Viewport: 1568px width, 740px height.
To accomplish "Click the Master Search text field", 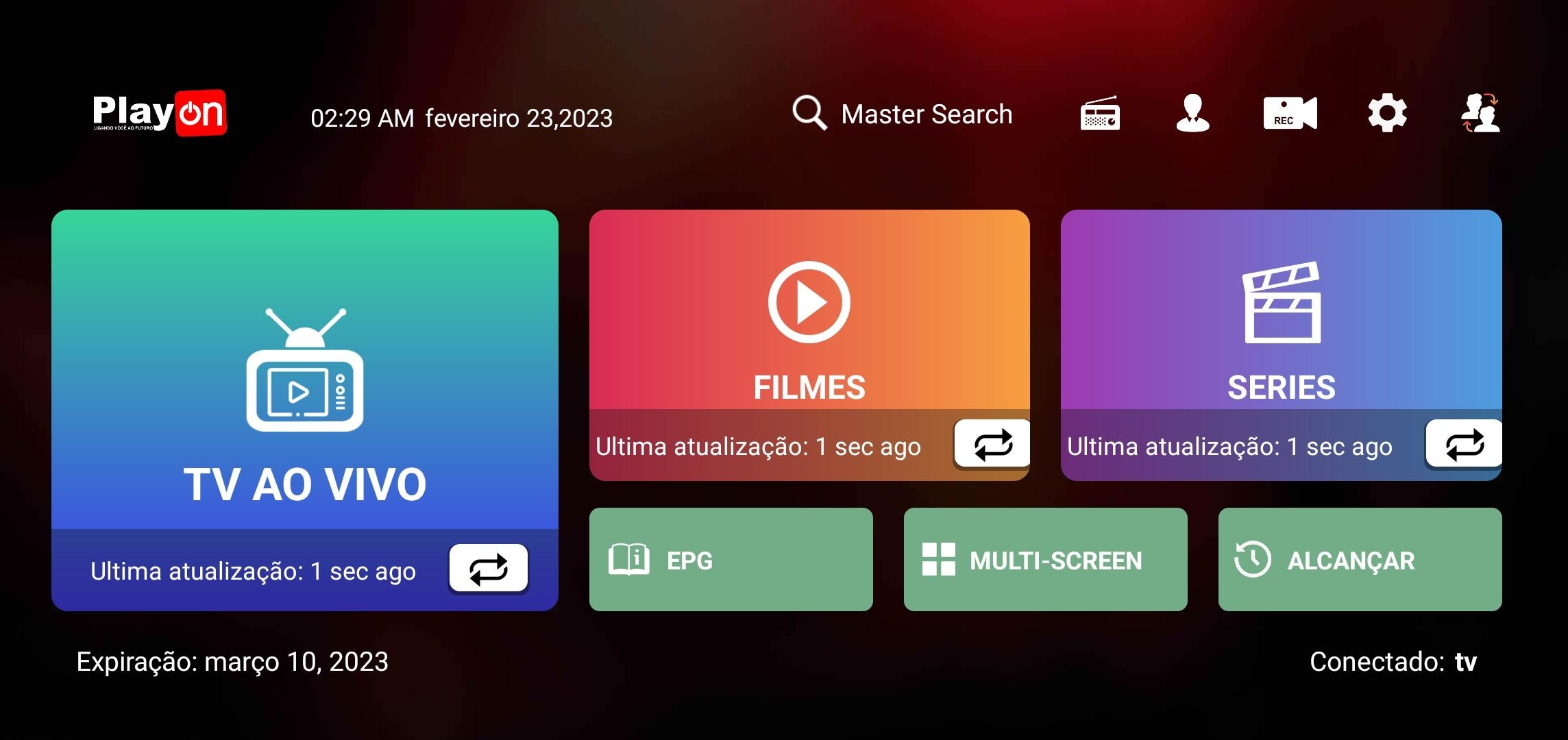I will [x=927, y=114].
